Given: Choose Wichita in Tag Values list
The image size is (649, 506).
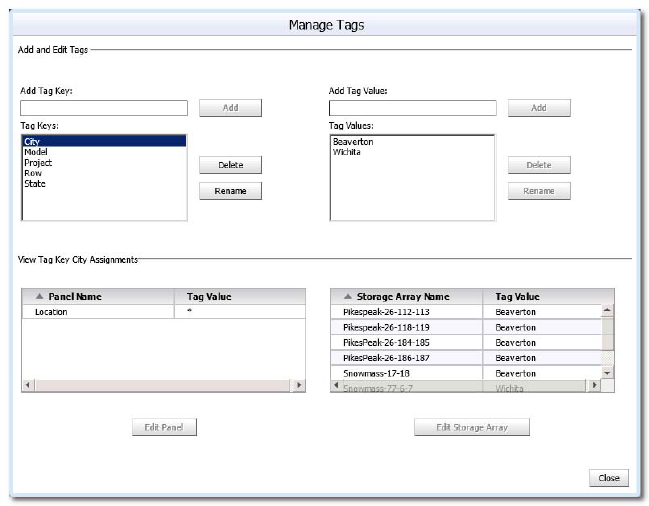Looking at the screenshot, I should tap(347, 152).
